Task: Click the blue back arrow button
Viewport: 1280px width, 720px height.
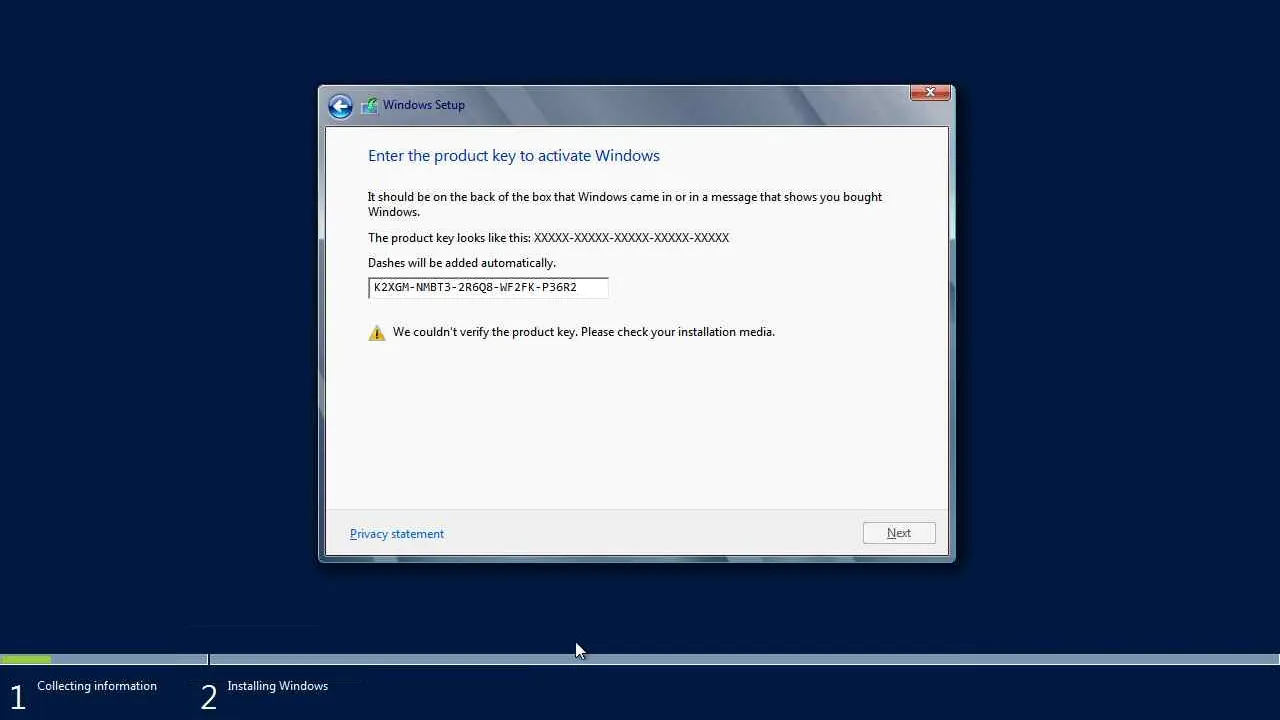Action: coord(340,106)
